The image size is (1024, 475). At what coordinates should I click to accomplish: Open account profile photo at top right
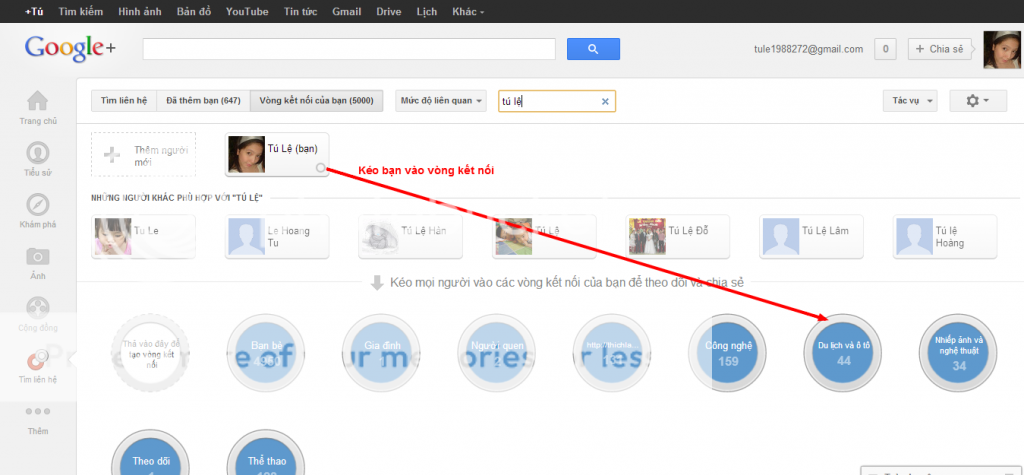coord(1001,50)
